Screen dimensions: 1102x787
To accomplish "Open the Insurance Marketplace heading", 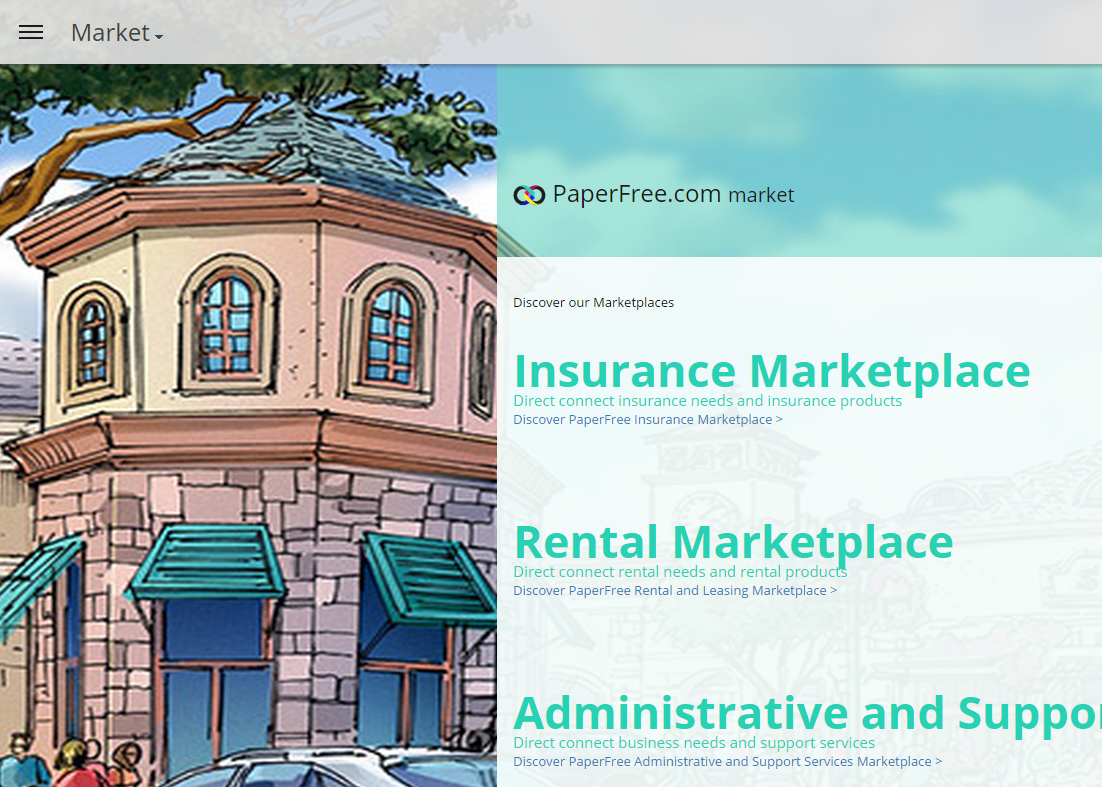I will click(x=772, y=370).
